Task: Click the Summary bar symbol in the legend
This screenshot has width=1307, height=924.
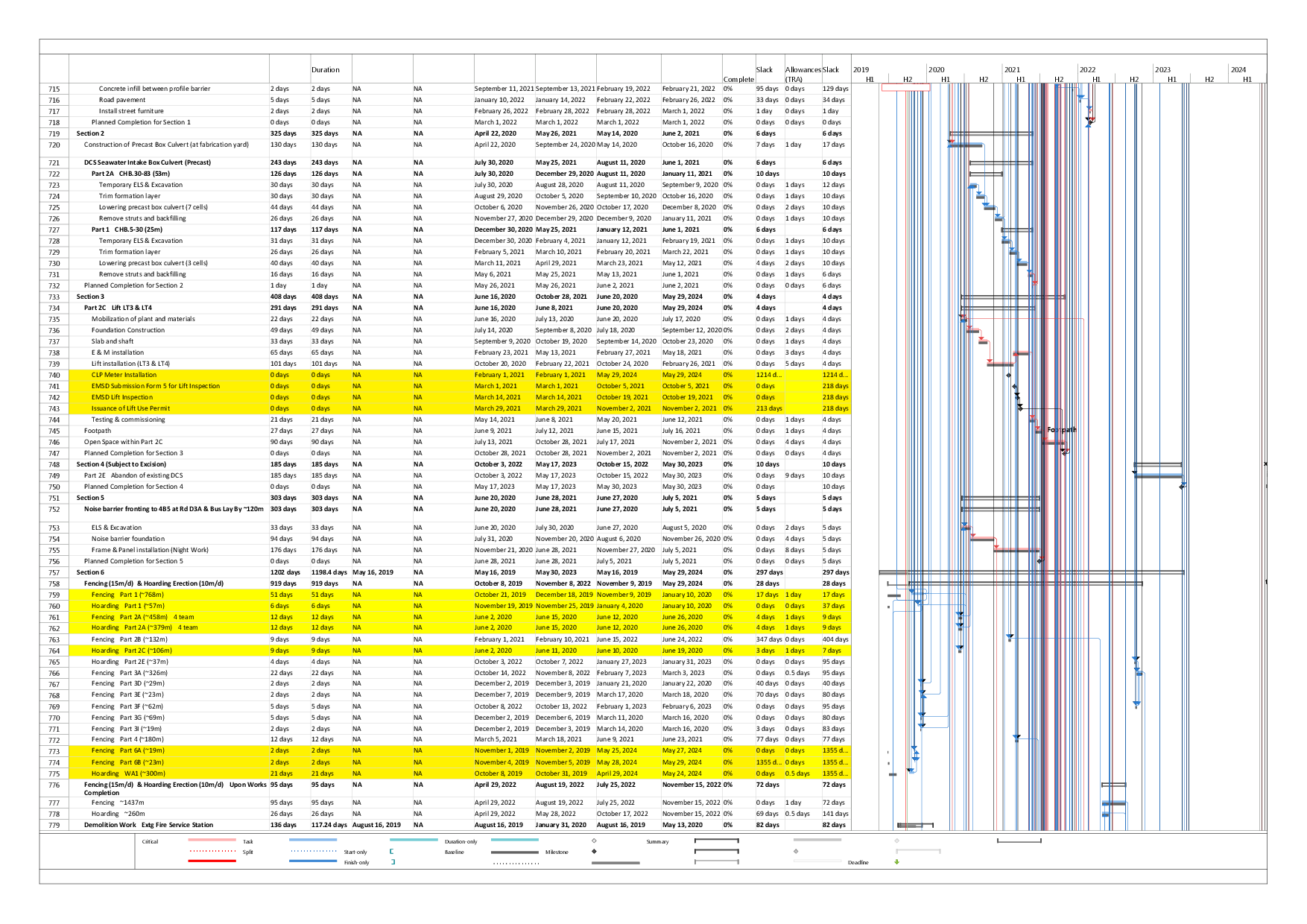Action: [x=716, y=841]
